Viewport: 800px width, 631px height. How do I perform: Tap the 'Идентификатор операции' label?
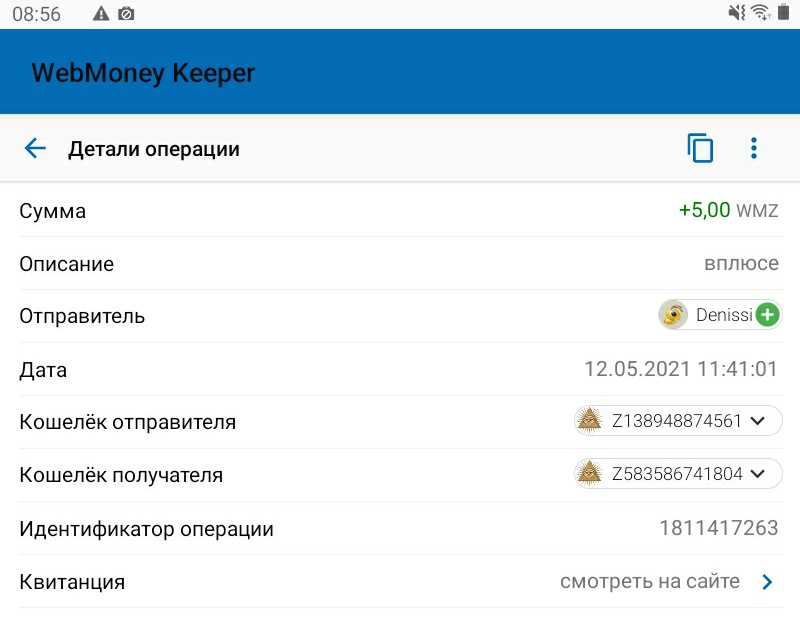pyautogui.click(x=146, y=529)
